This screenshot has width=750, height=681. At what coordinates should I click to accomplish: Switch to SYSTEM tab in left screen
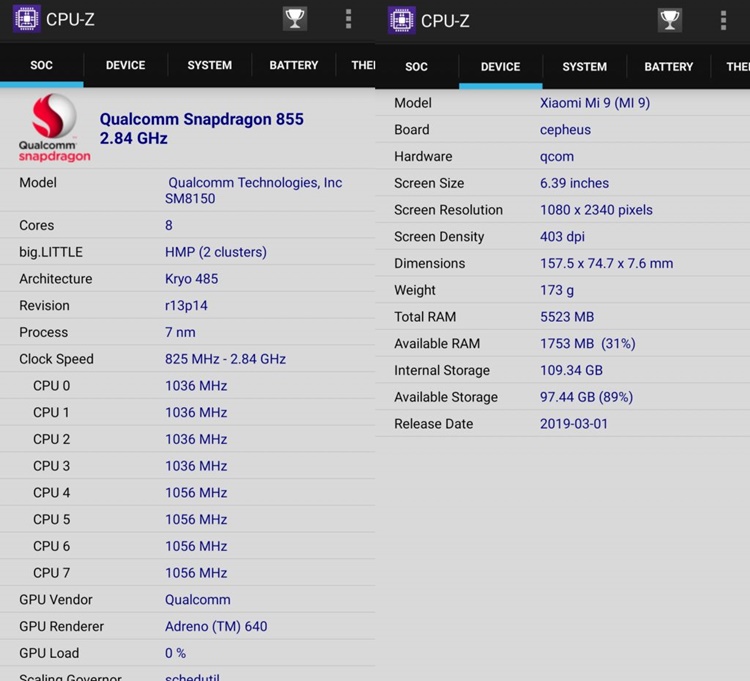(x=210, y=65)
